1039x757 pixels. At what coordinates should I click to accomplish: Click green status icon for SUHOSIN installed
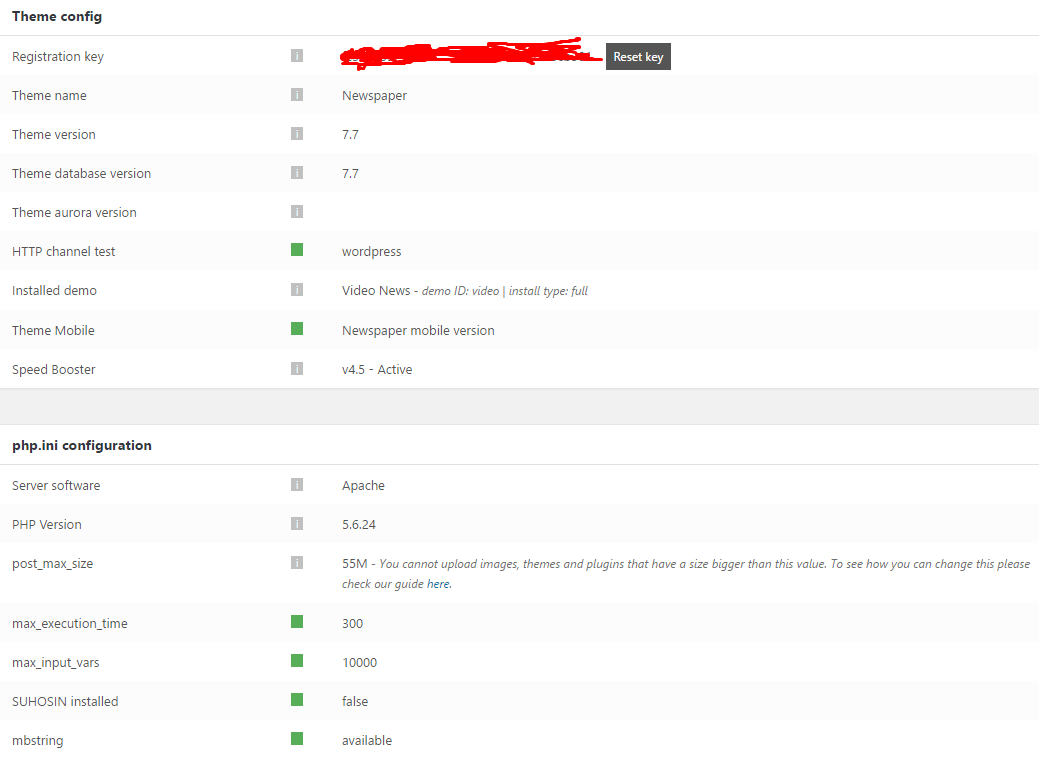pos(297,700)
